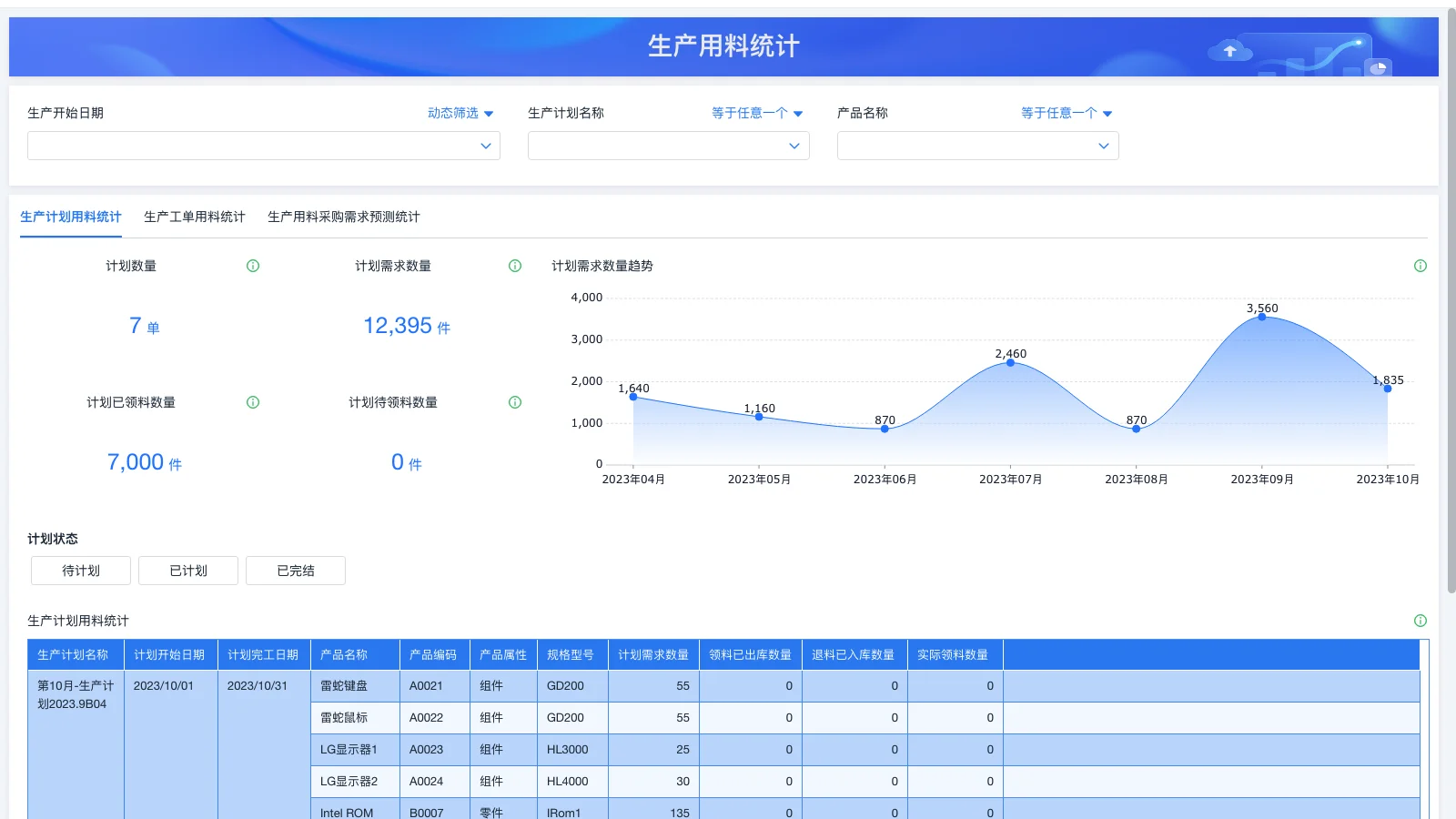Expand the 生产计划名称 dropdown
This screenshot has width=1456, height=819.
pos(668,146)
